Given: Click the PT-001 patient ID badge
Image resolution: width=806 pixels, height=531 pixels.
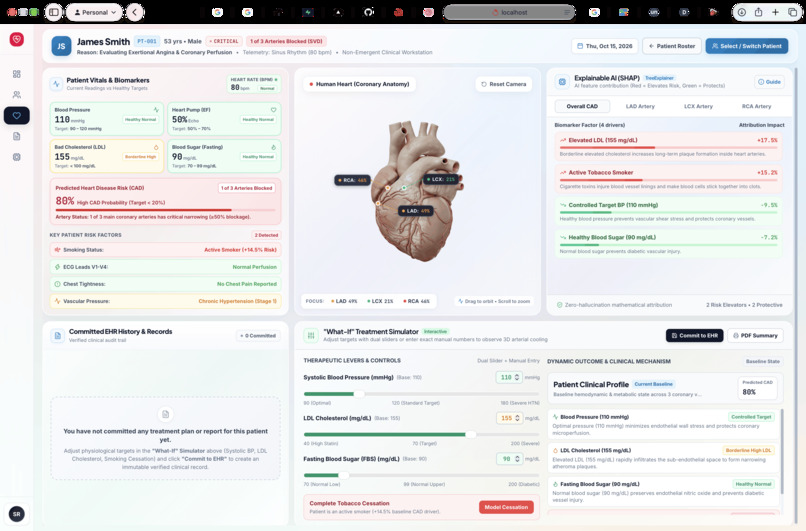Looking at the screenshot, I should 146,41.
